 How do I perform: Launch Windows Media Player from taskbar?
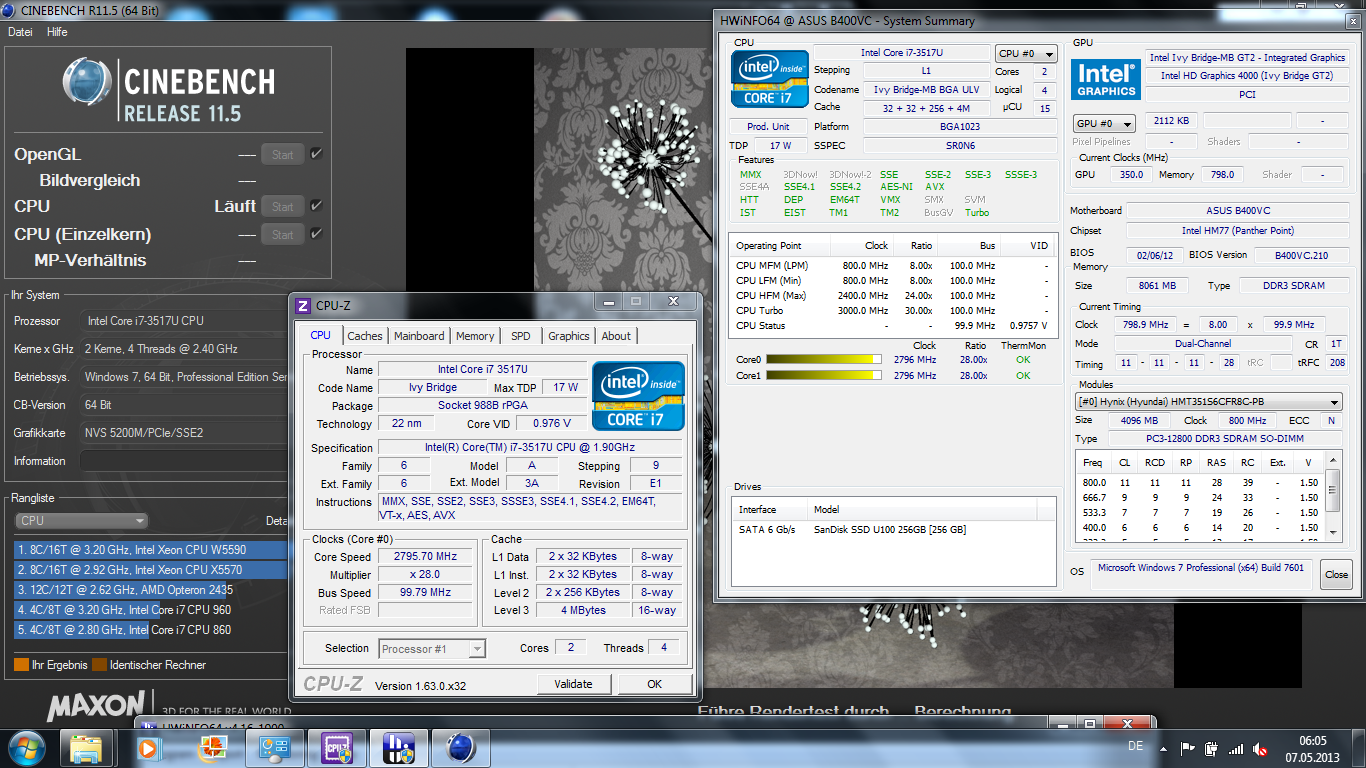coord(149,747)
